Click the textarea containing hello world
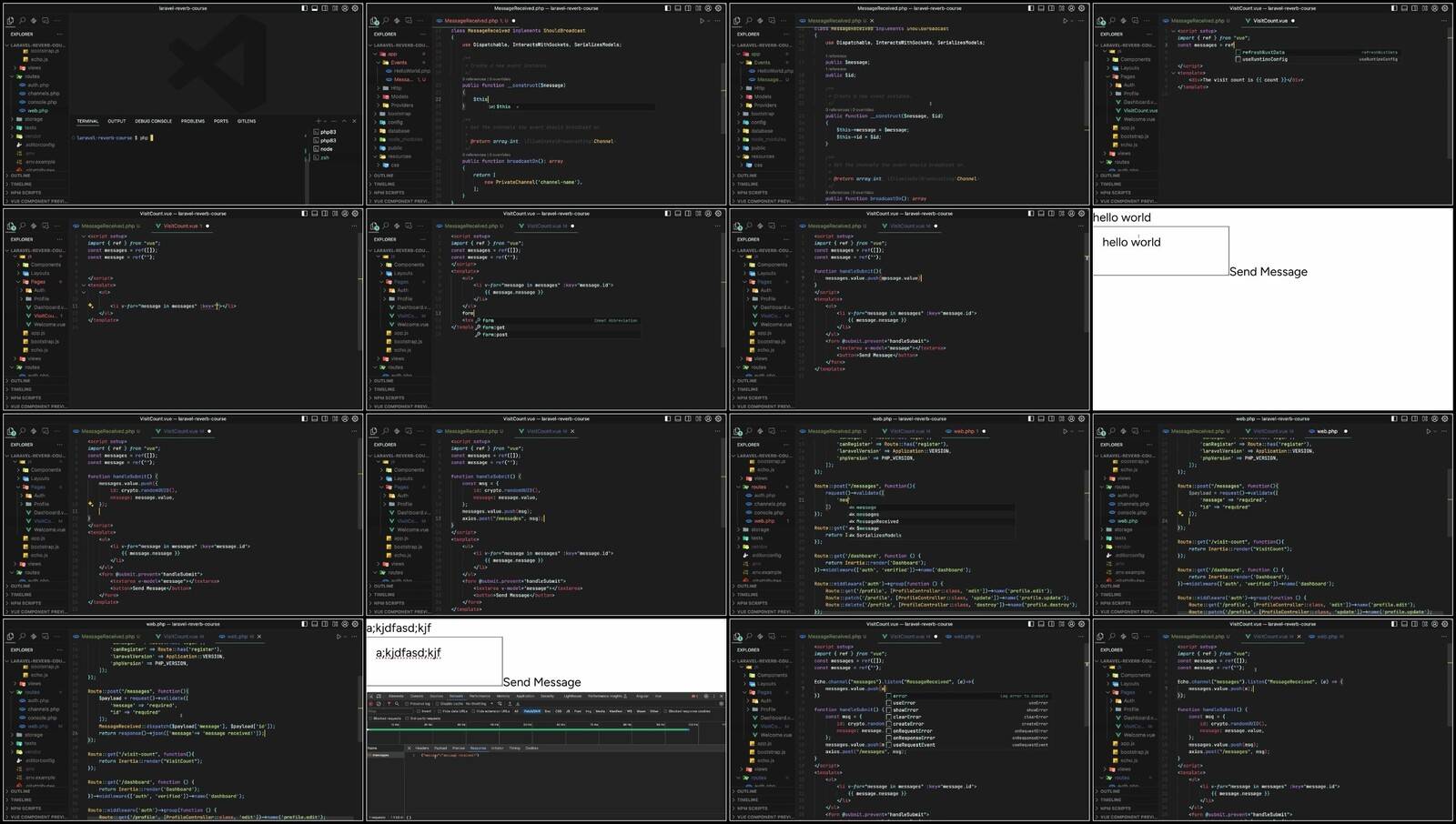Image resolution: width=1456 pixels, height=824 pixels. (x=1161, y=251)
